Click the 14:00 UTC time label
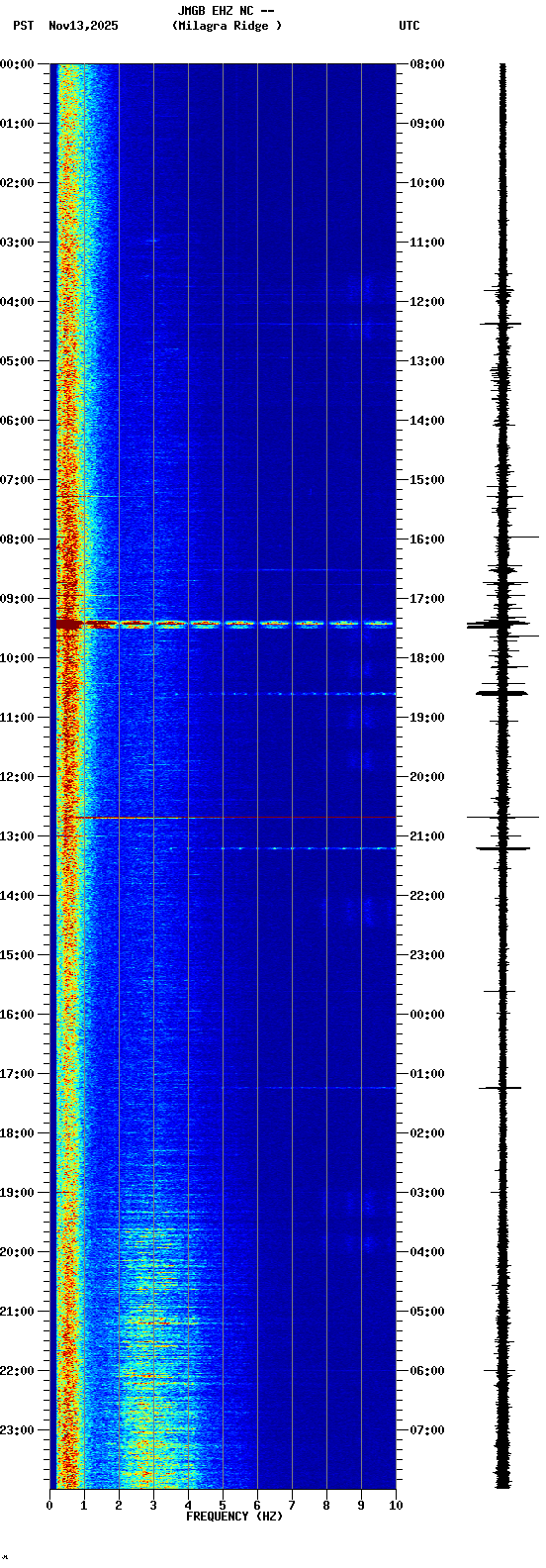This screenshot has height=1568, width=546. (426, 421)
